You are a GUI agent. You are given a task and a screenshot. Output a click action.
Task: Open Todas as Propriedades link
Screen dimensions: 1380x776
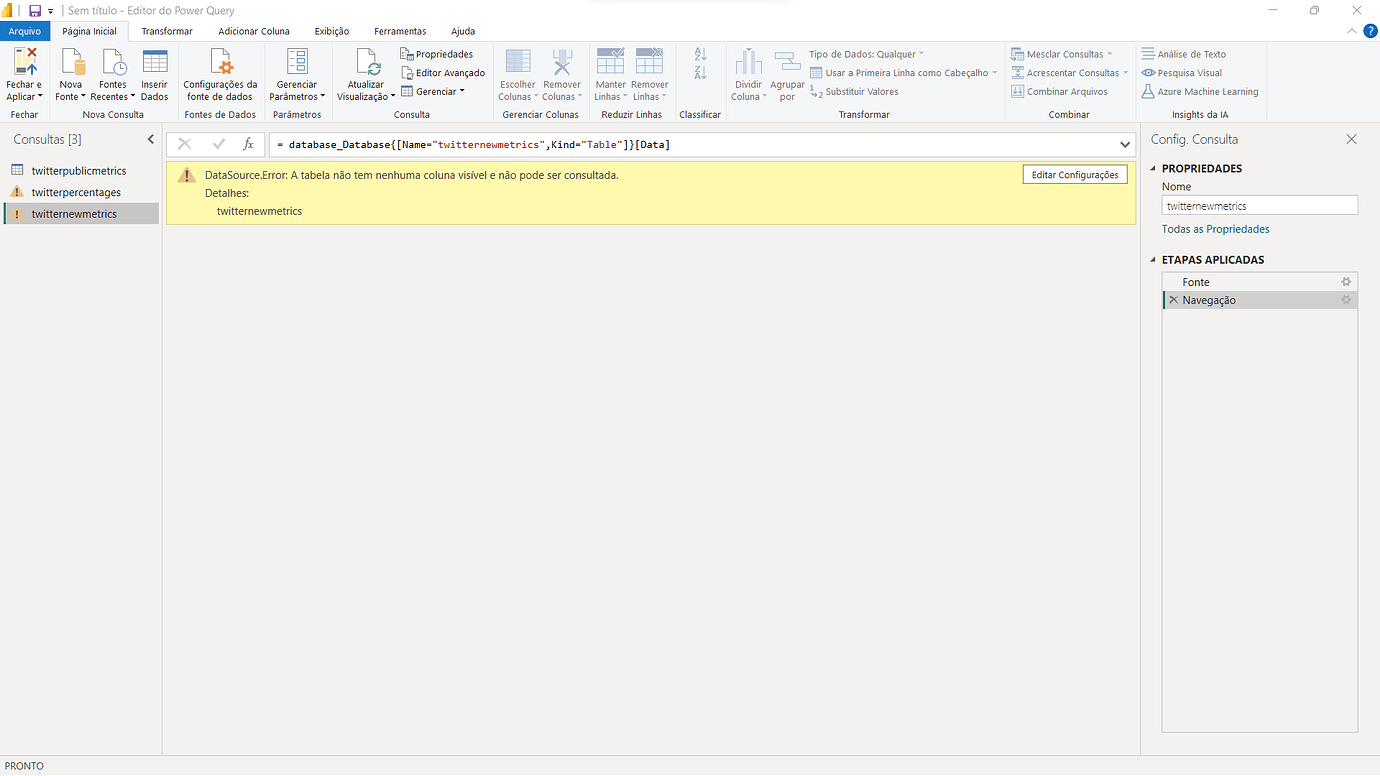coord(1214,228)
